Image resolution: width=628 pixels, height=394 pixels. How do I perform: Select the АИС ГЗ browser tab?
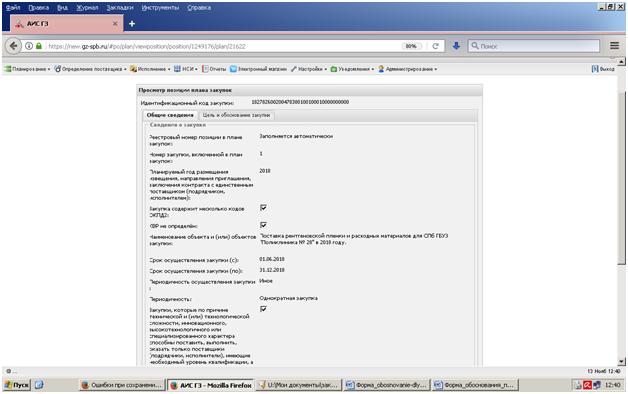[x=66, y=24]
